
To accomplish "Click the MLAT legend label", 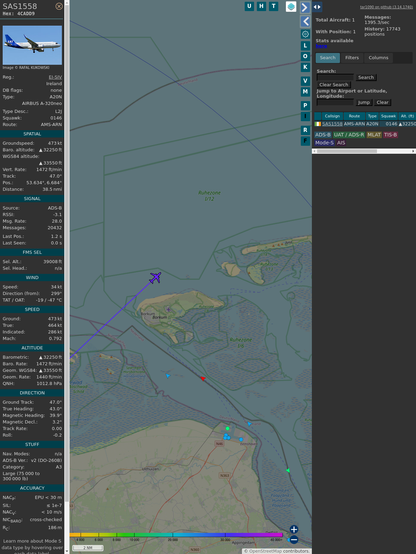I will tap(374, 135).
